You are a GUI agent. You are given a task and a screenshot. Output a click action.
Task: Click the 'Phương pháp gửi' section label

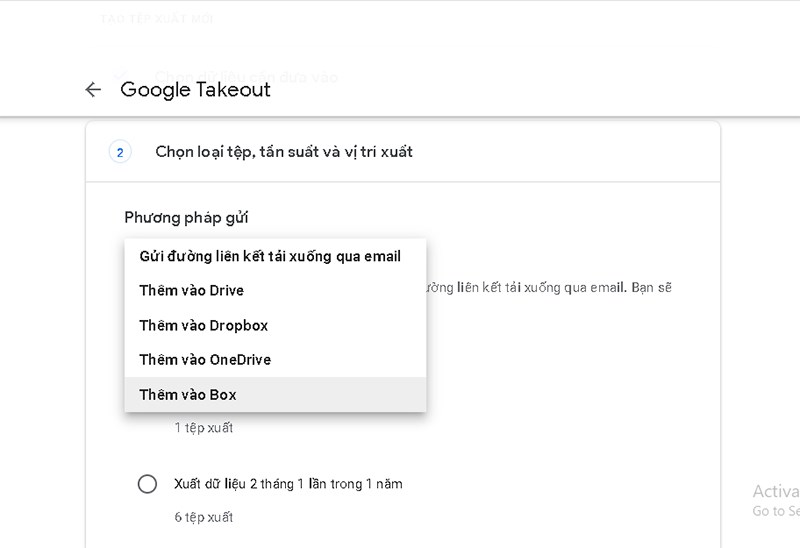pyautogui.click(x=186, y=217)
